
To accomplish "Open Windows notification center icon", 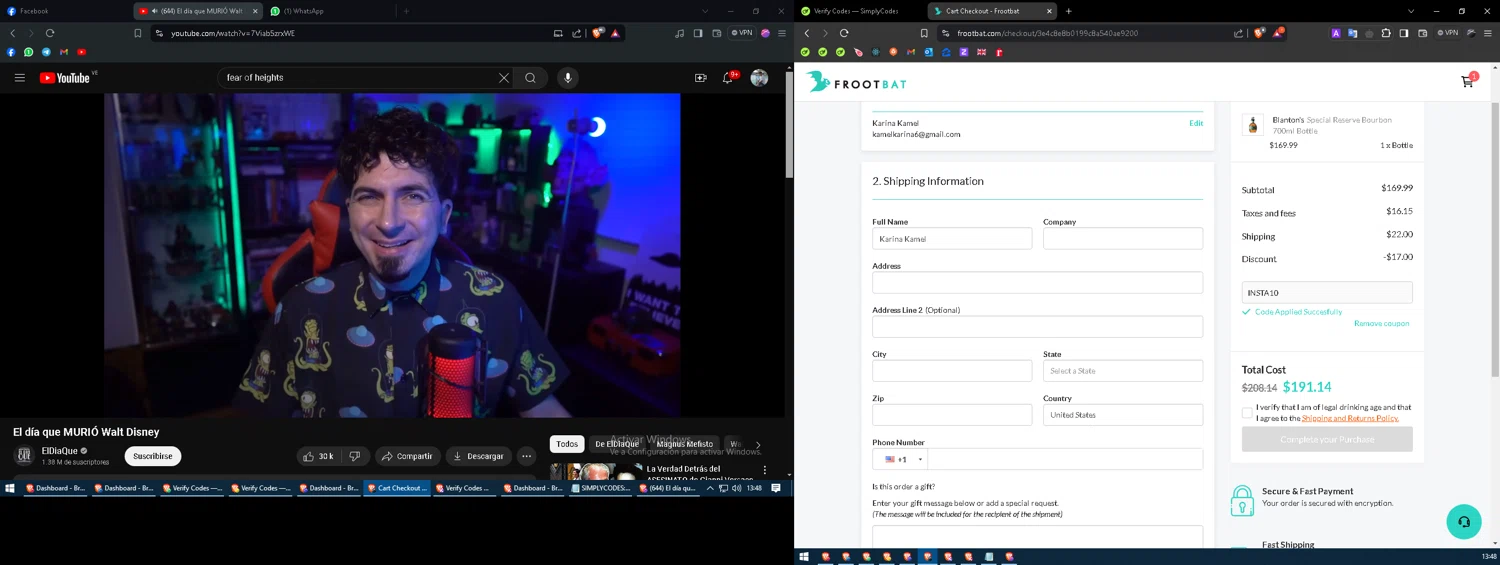I will 776,488.
